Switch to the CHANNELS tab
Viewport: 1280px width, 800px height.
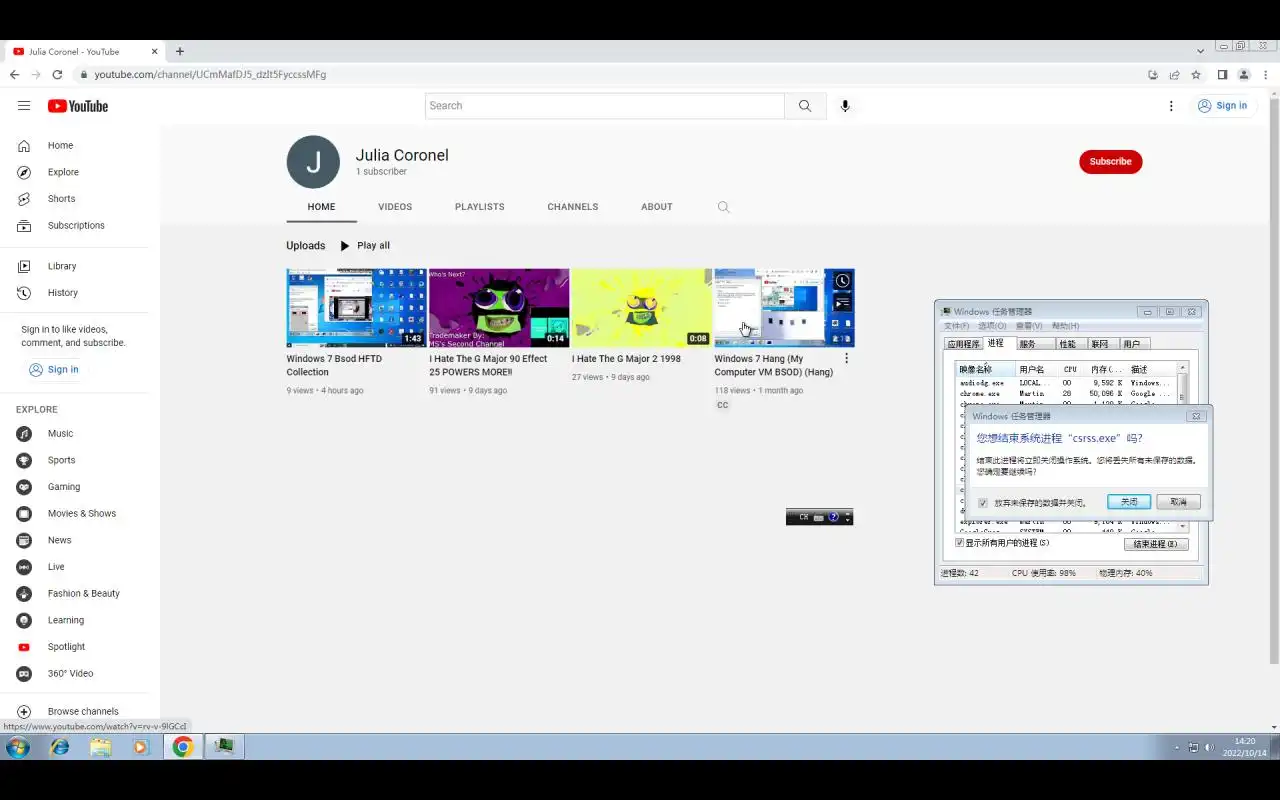[x=573, y=207]
